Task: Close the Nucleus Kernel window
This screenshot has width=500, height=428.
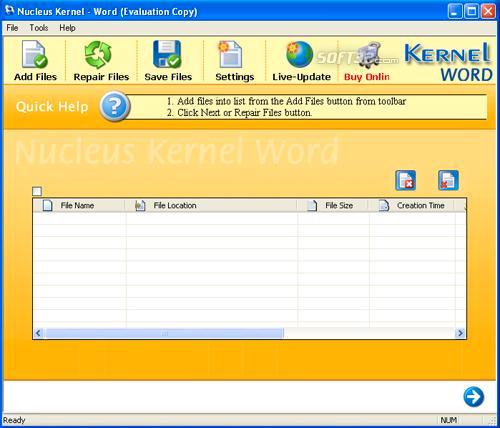Action: (x=488, y=11)
